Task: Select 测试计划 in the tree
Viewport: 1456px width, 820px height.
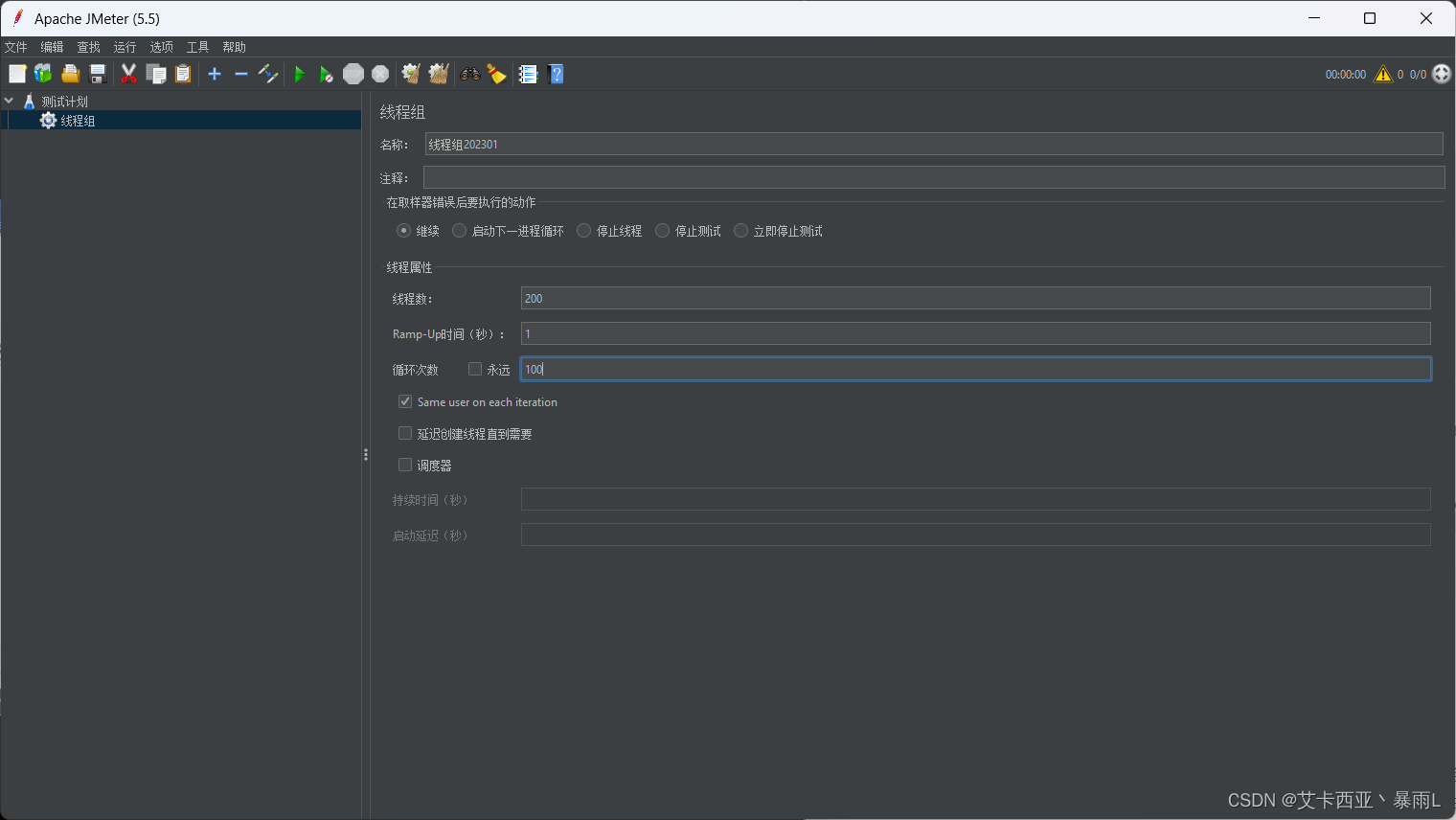Action: [64, 102]
